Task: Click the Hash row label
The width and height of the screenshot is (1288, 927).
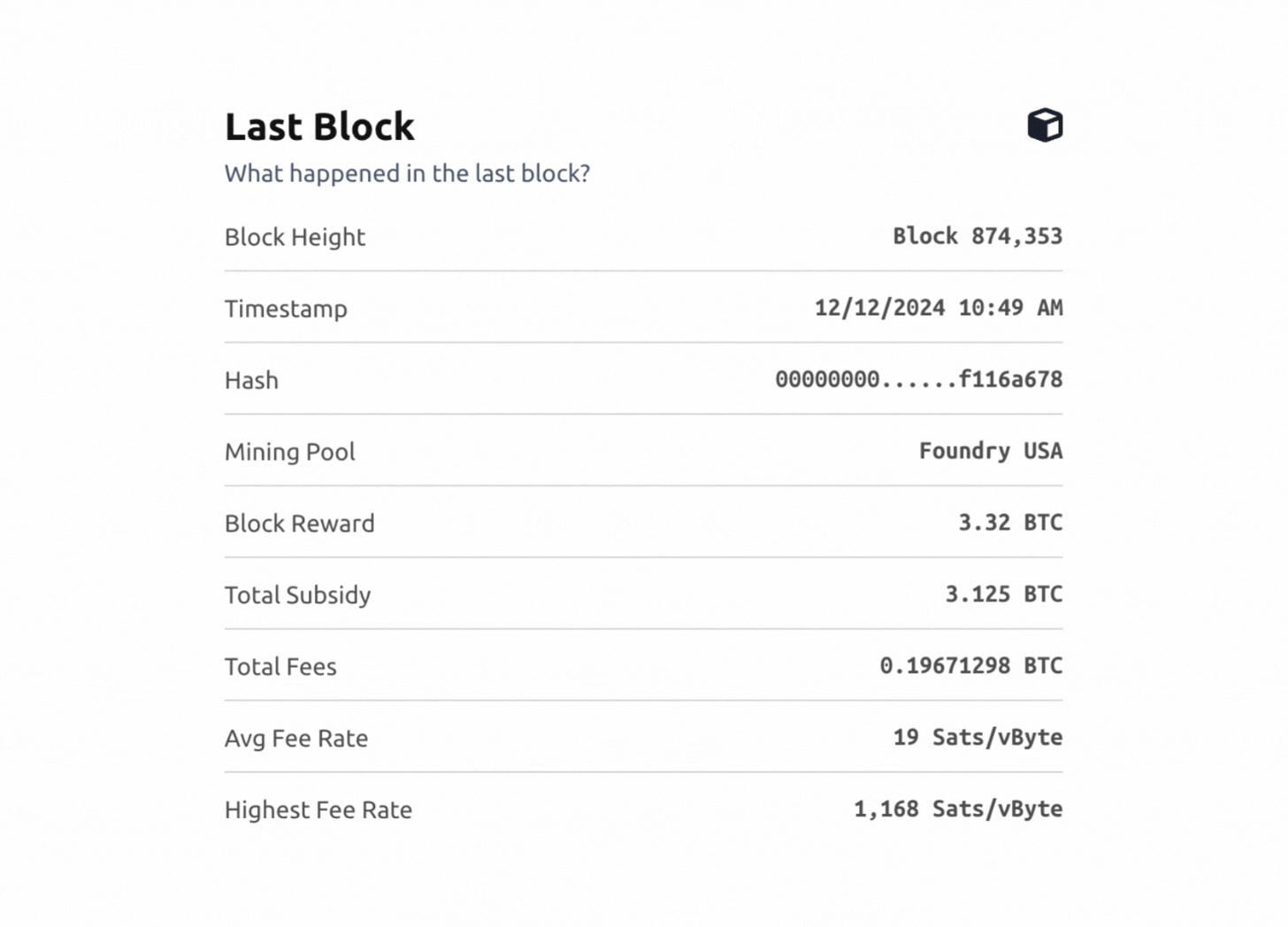Action: coord(251,380)
